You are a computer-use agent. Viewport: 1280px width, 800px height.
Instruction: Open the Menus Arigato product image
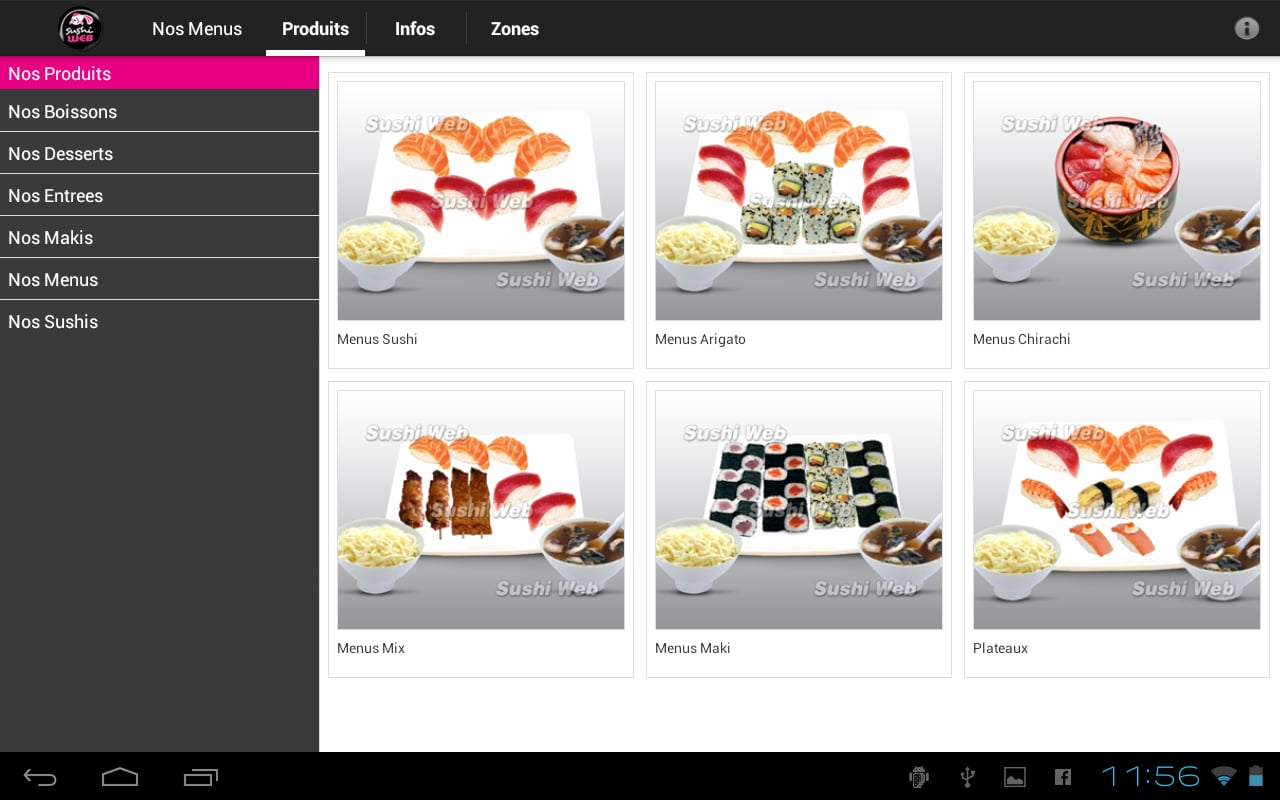point(799,201)
